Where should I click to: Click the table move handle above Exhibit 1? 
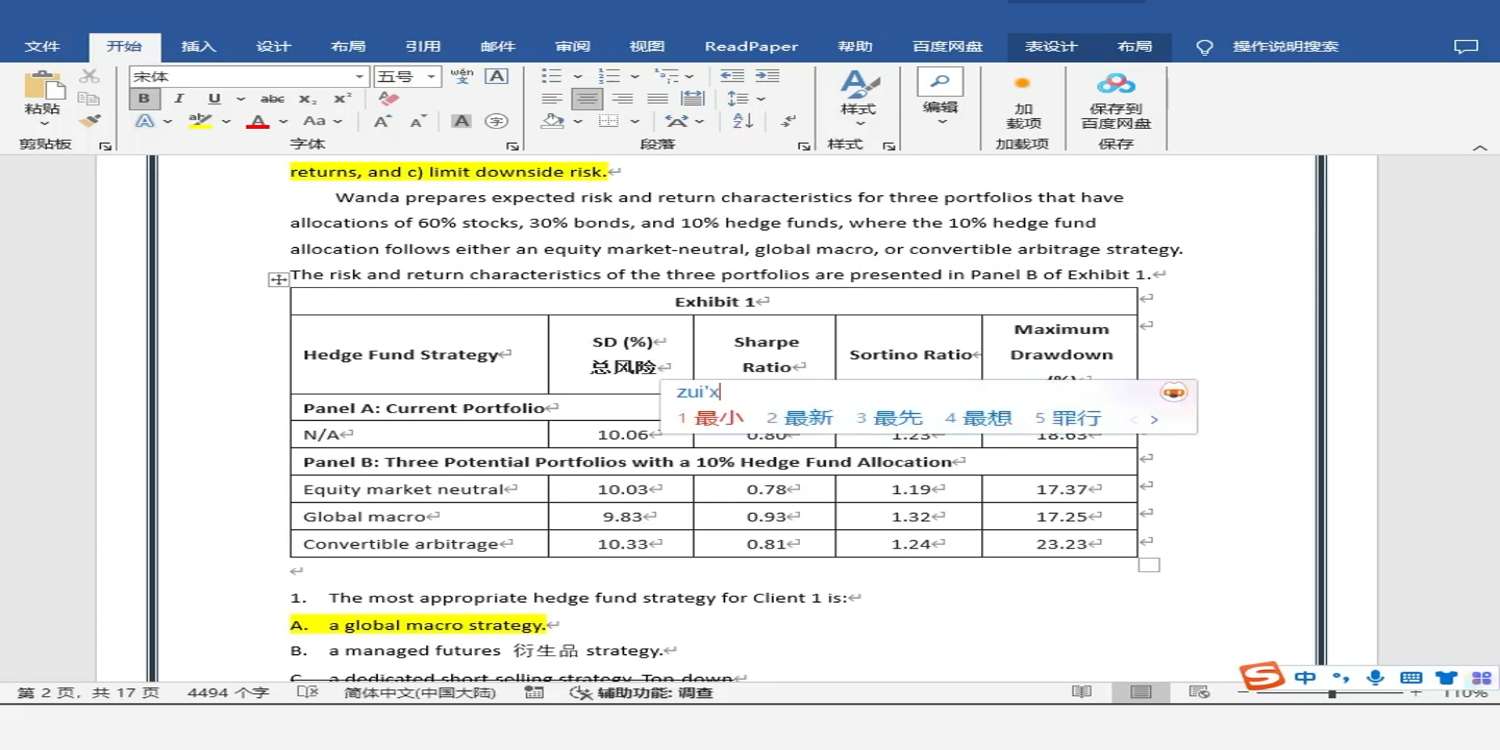pos(279,280)
